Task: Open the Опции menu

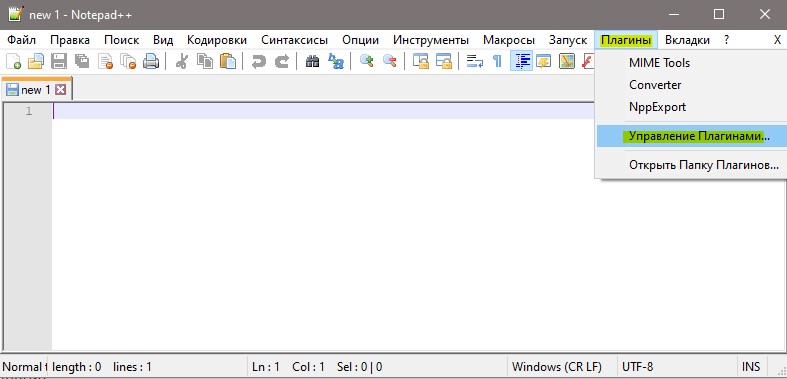Action: click(360, 40)
